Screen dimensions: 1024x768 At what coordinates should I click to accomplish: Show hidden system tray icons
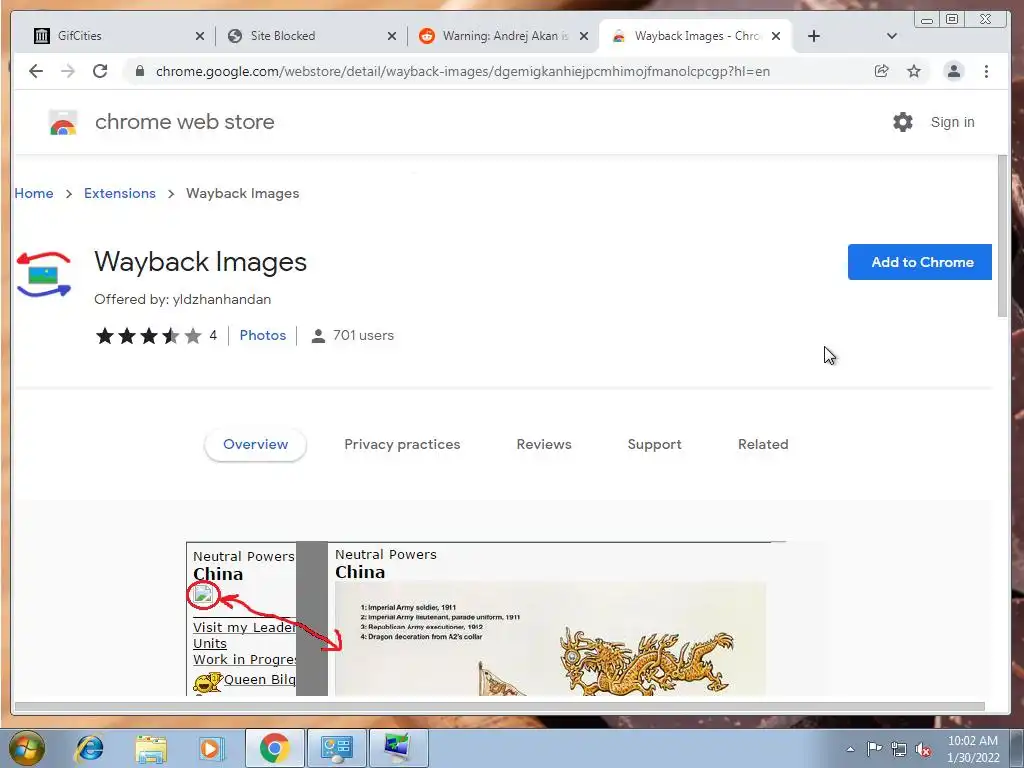850,749
